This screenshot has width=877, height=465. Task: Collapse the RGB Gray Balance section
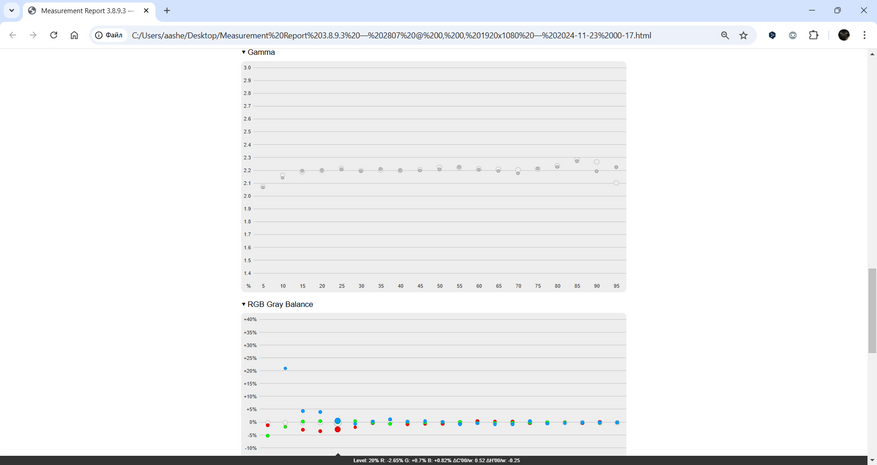click(x=243, y=304)
